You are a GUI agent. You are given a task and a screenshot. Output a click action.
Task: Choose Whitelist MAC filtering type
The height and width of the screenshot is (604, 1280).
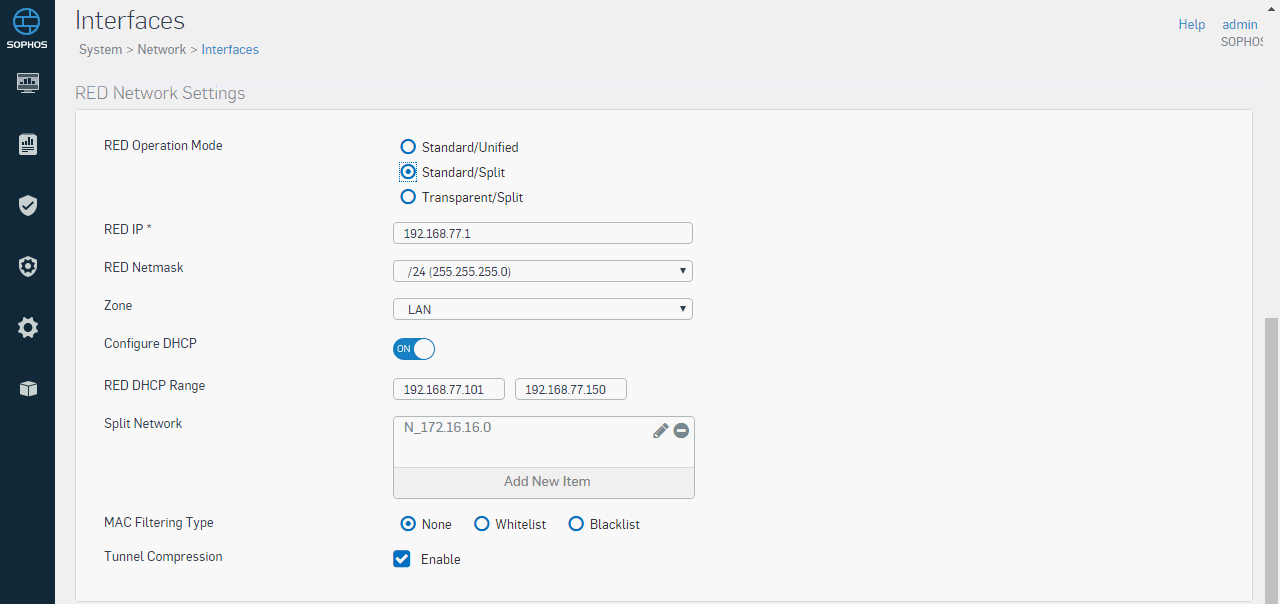482,524
